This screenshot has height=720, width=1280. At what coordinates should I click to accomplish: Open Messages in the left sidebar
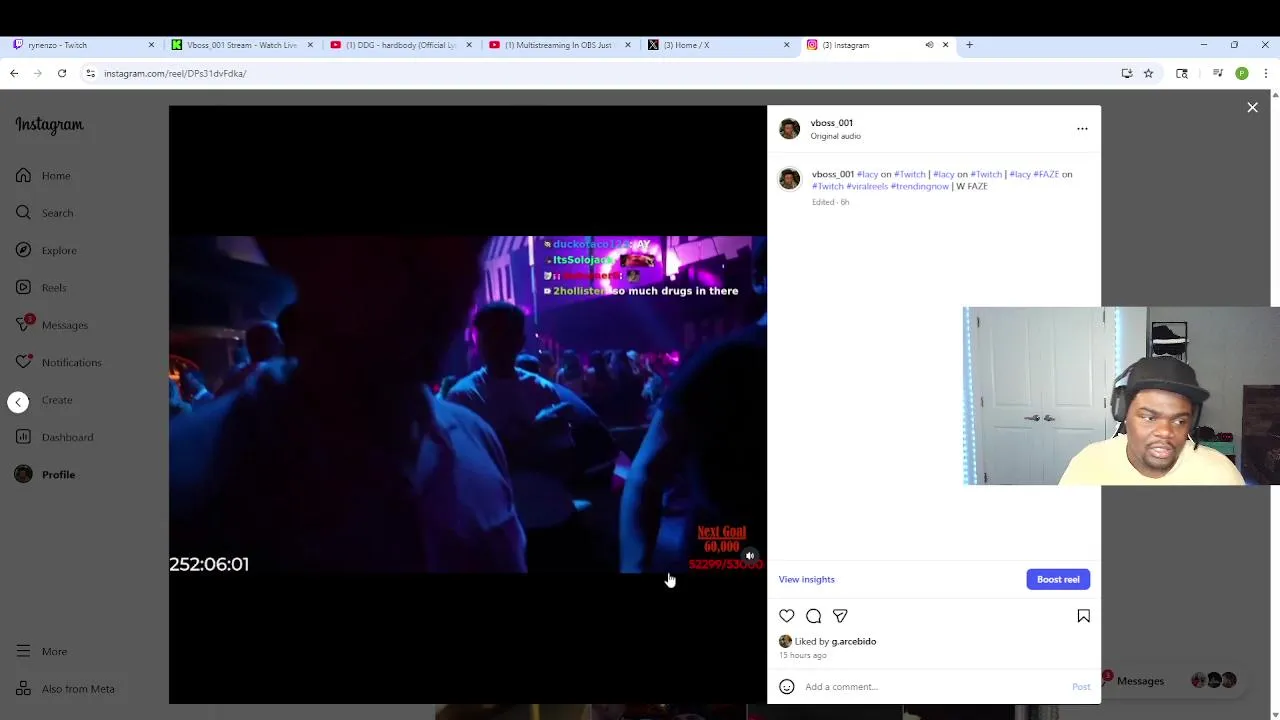pos(52,325)
